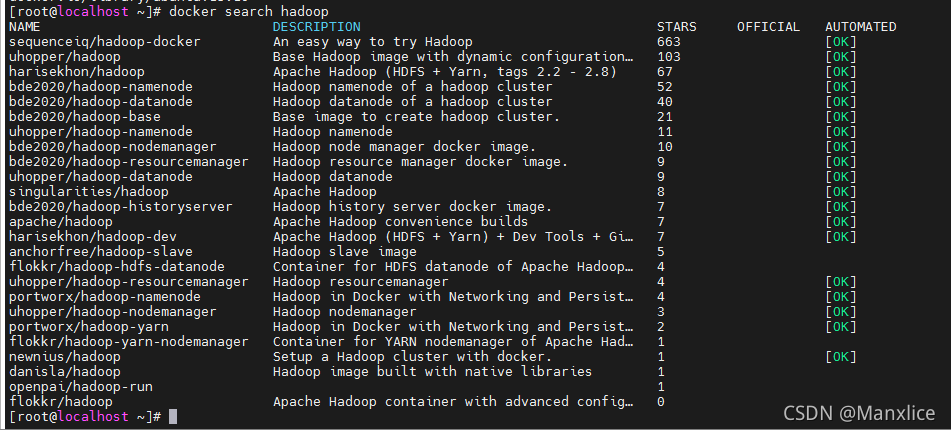The image size is (951, 432).
Task: Click the NAME column header
Action: coord(24,27)
